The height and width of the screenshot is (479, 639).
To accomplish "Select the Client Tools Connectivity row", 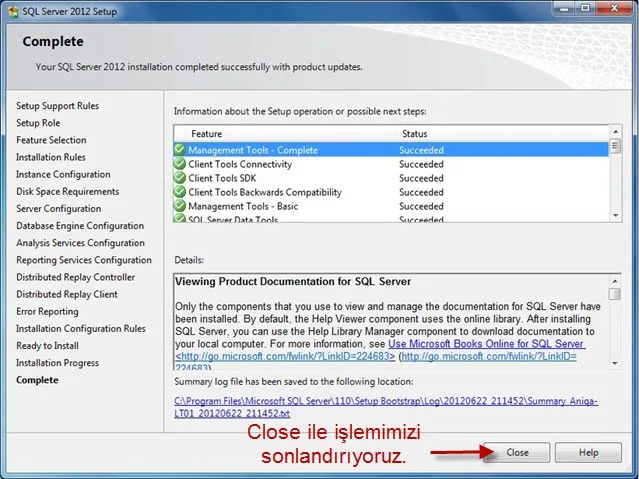I will click(x=391, y=164).
